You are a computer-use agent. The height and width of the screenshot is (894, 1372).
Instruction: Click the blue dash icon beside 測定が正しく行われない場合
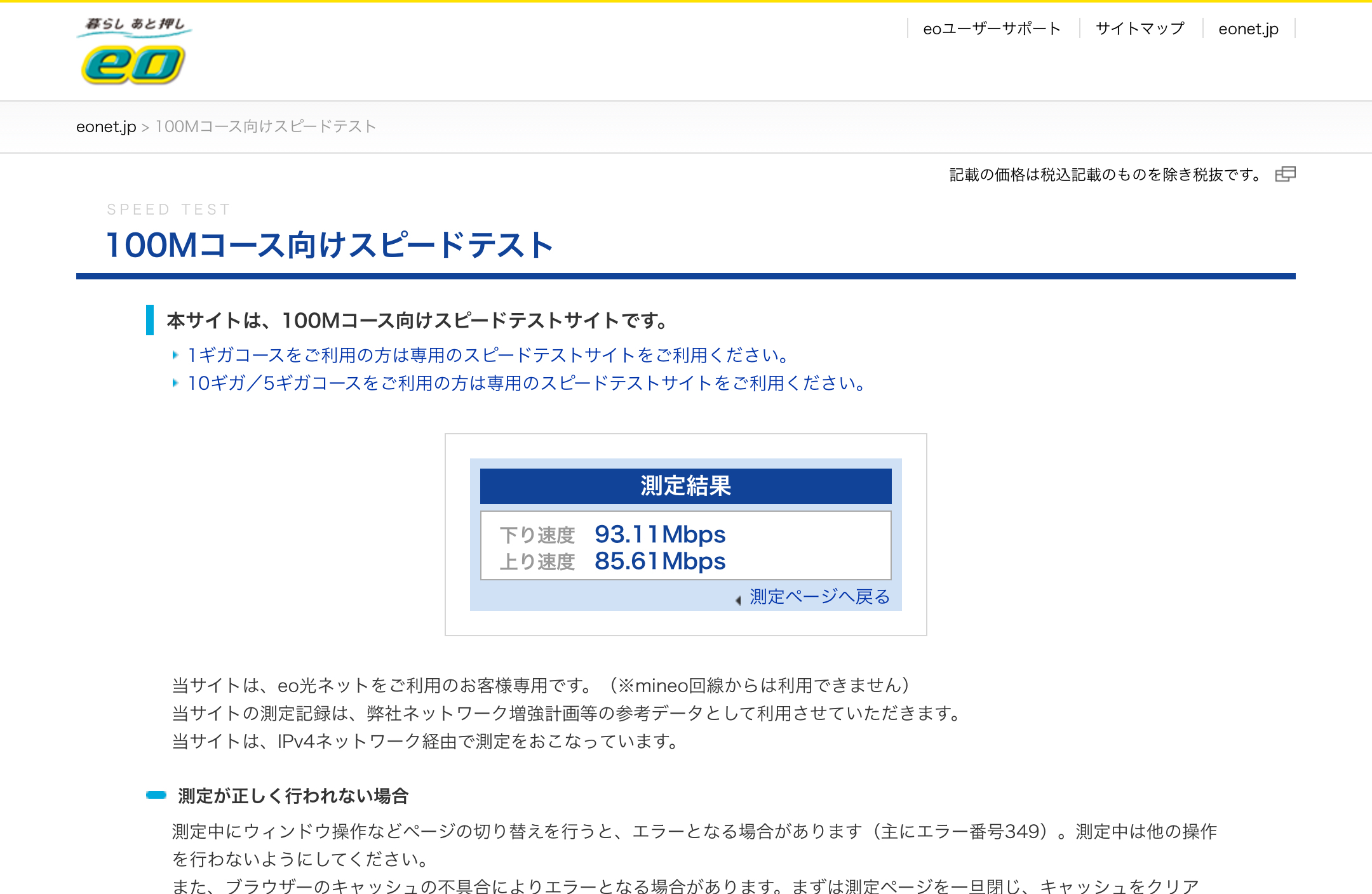156,795
